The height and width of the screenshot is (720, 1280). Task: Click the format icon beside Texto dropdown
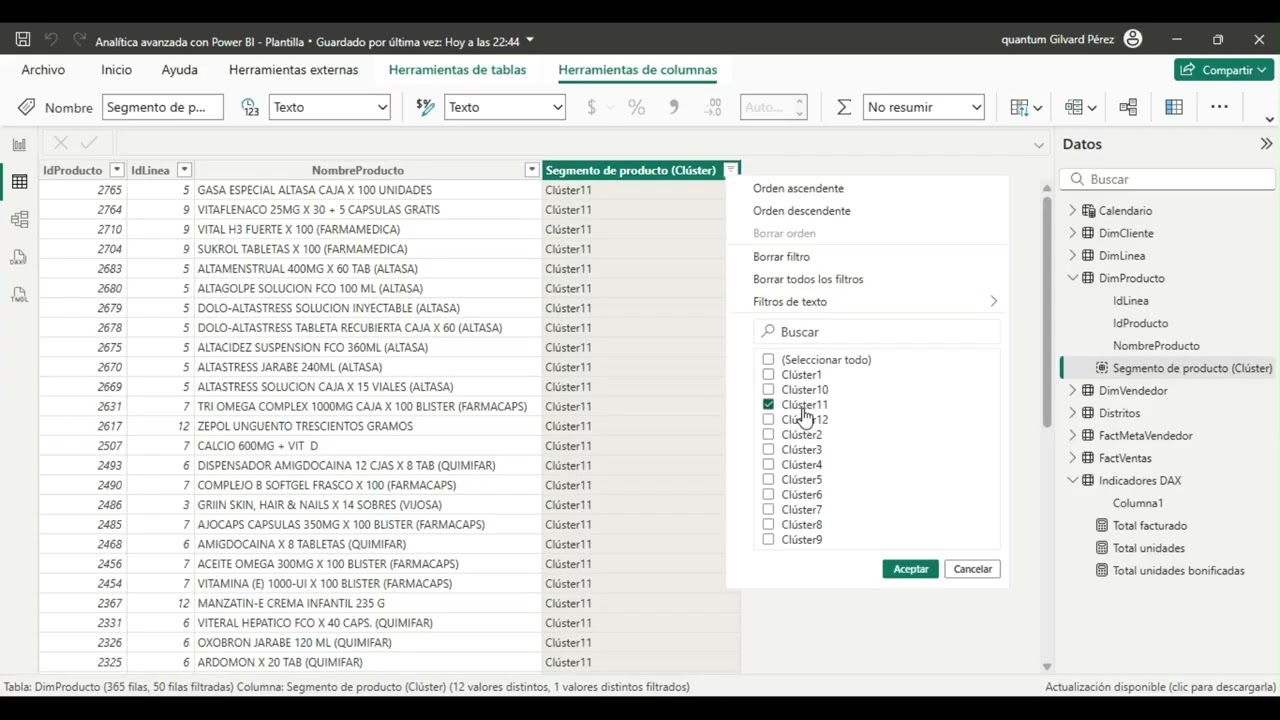426,107
